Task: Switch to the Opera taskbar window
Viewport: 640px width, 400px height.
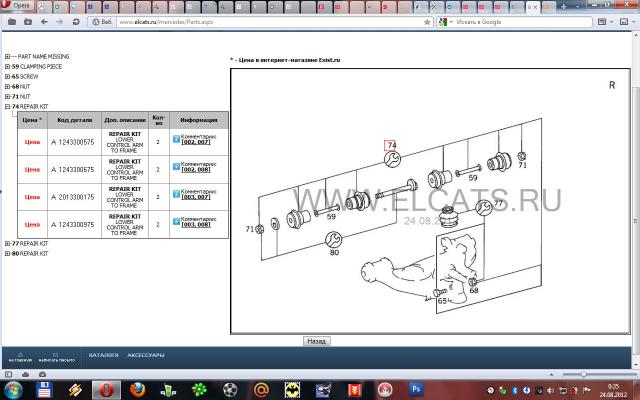Action: [106, 390]
